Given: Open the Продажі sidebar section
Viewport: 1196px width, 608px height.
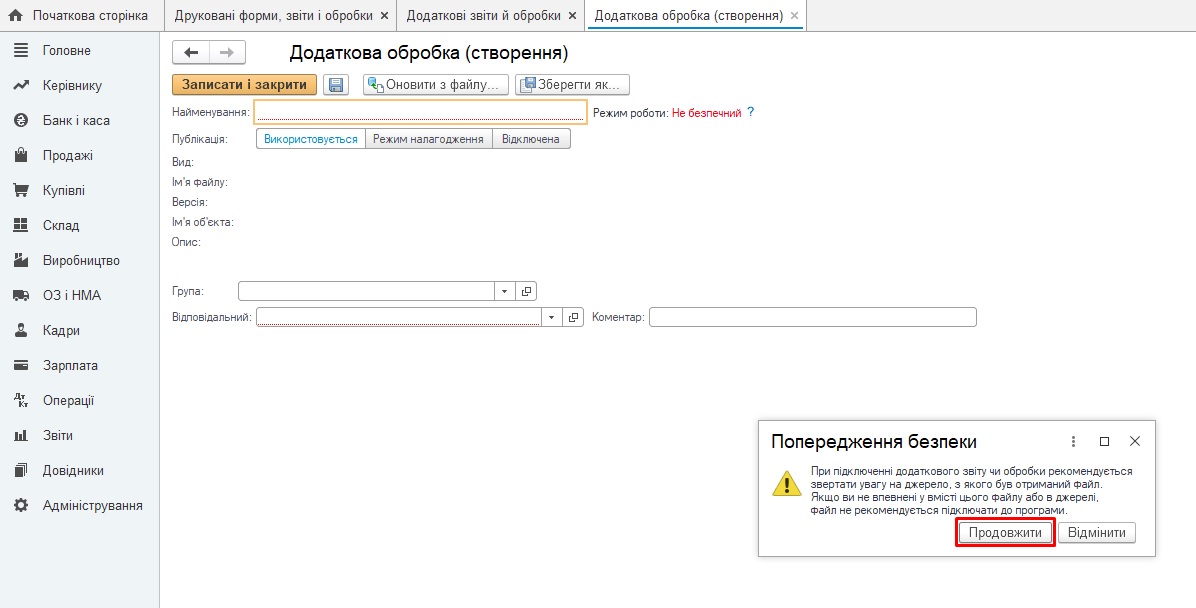Looking at the screenshot, I should coord(68,155).
